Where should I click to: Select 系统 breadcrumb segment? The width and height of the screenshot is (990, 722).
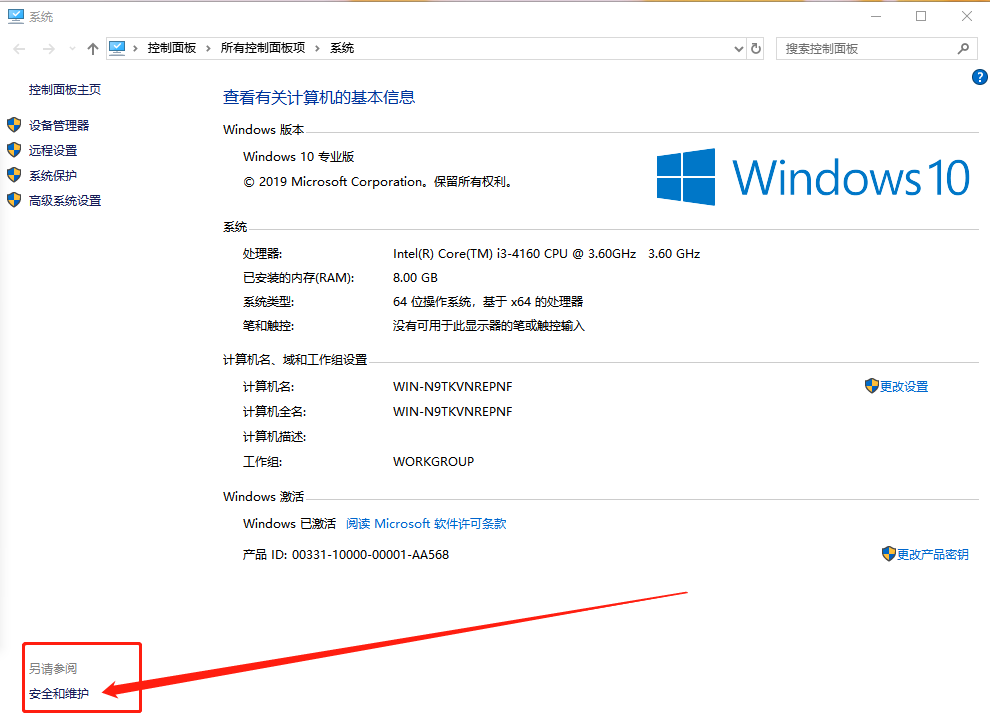click(342, 48)
